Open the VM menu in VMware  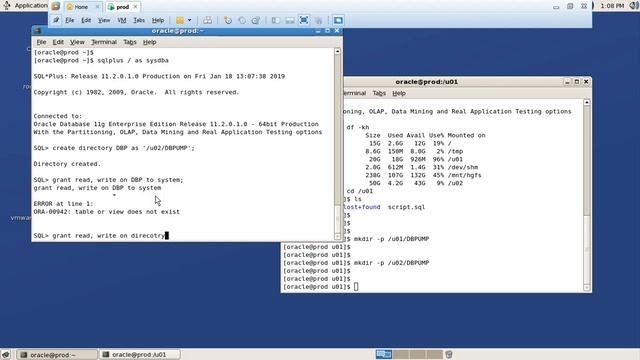coord(122,20)
